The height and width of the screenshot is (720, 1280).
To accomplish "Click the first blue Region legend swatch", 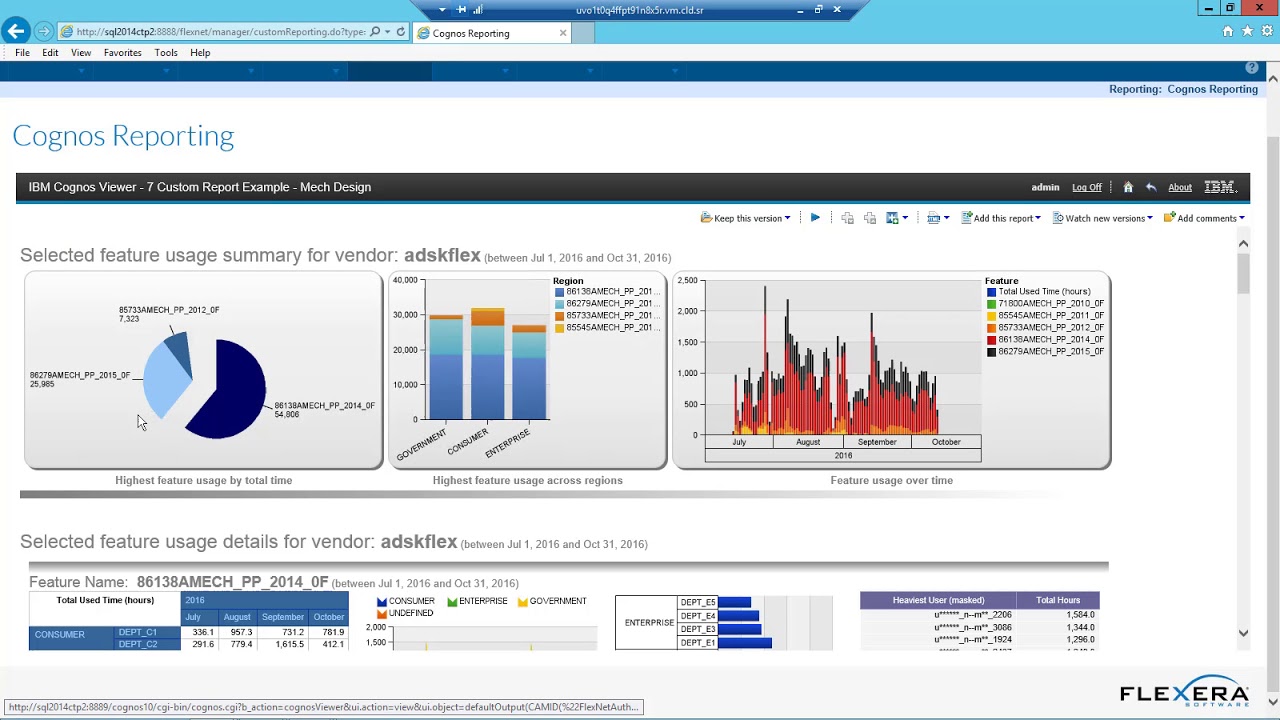I will [x=559, y=292].
